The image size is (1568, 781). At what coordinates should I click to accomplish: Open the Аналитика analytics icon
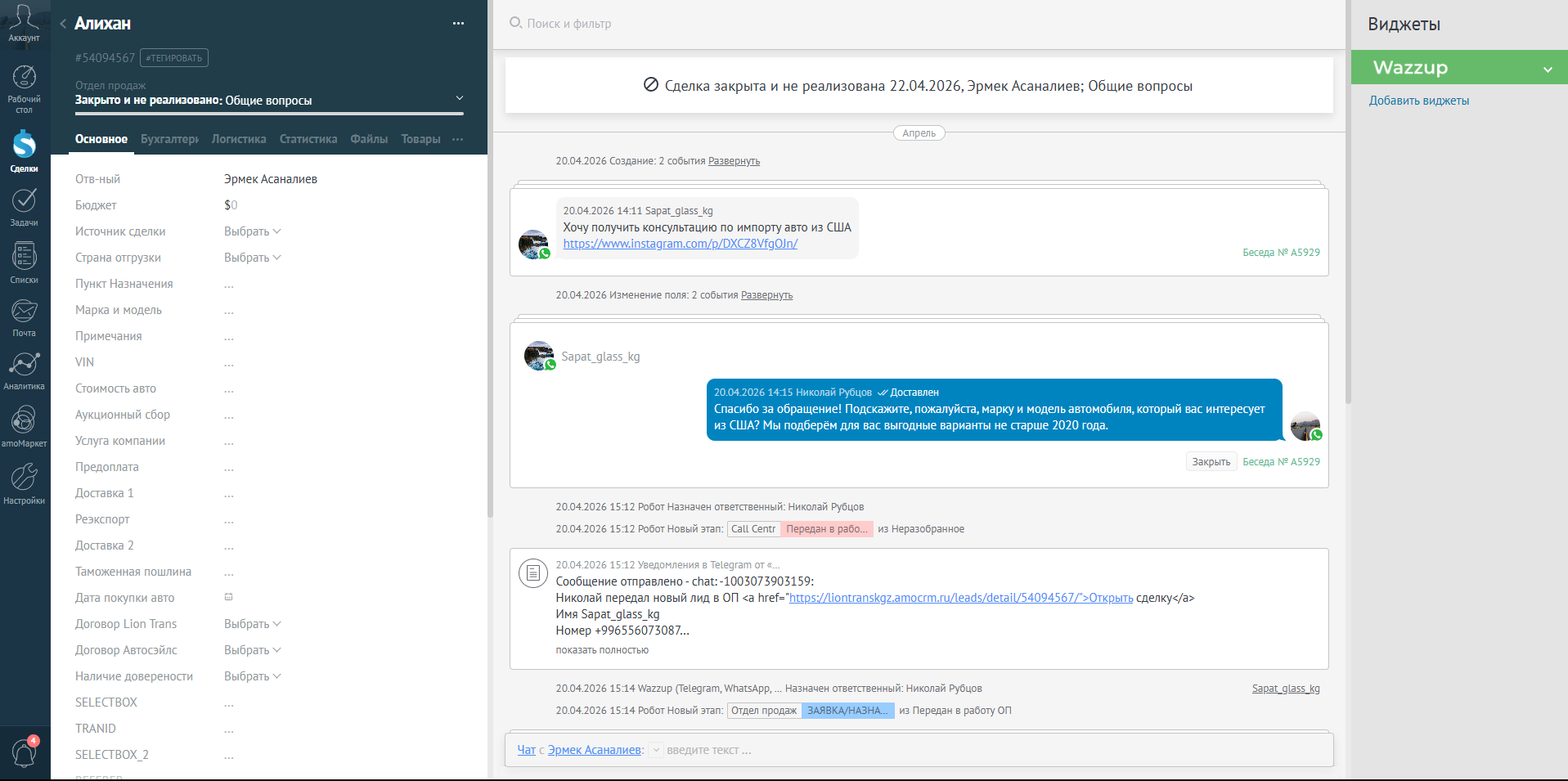[x=24, y=364]
